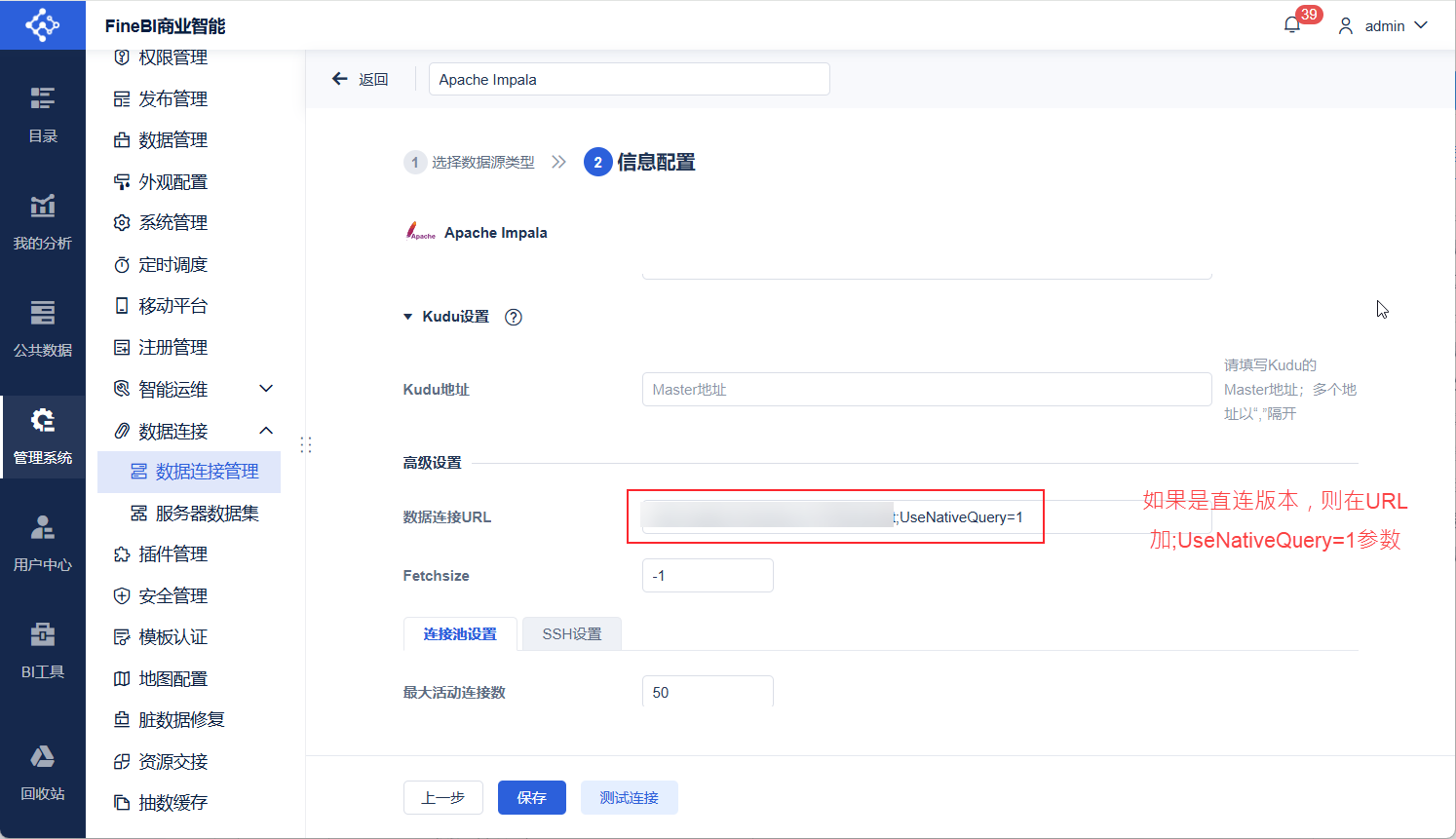The image size is (1456, 839).
Task: Click the 数据连接URL input field
Action: coord(927,517)
